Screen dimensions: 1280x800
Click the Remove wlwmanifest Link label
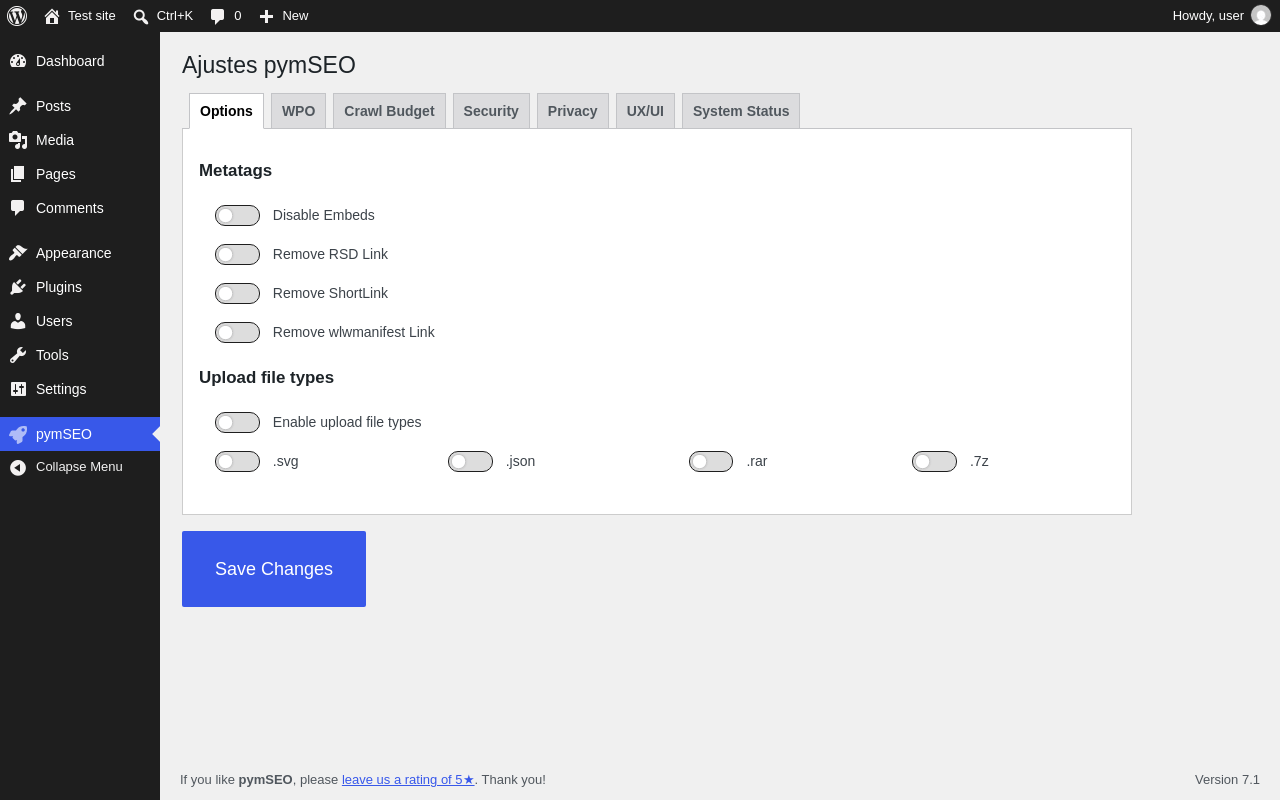click(x=354, y=332)
